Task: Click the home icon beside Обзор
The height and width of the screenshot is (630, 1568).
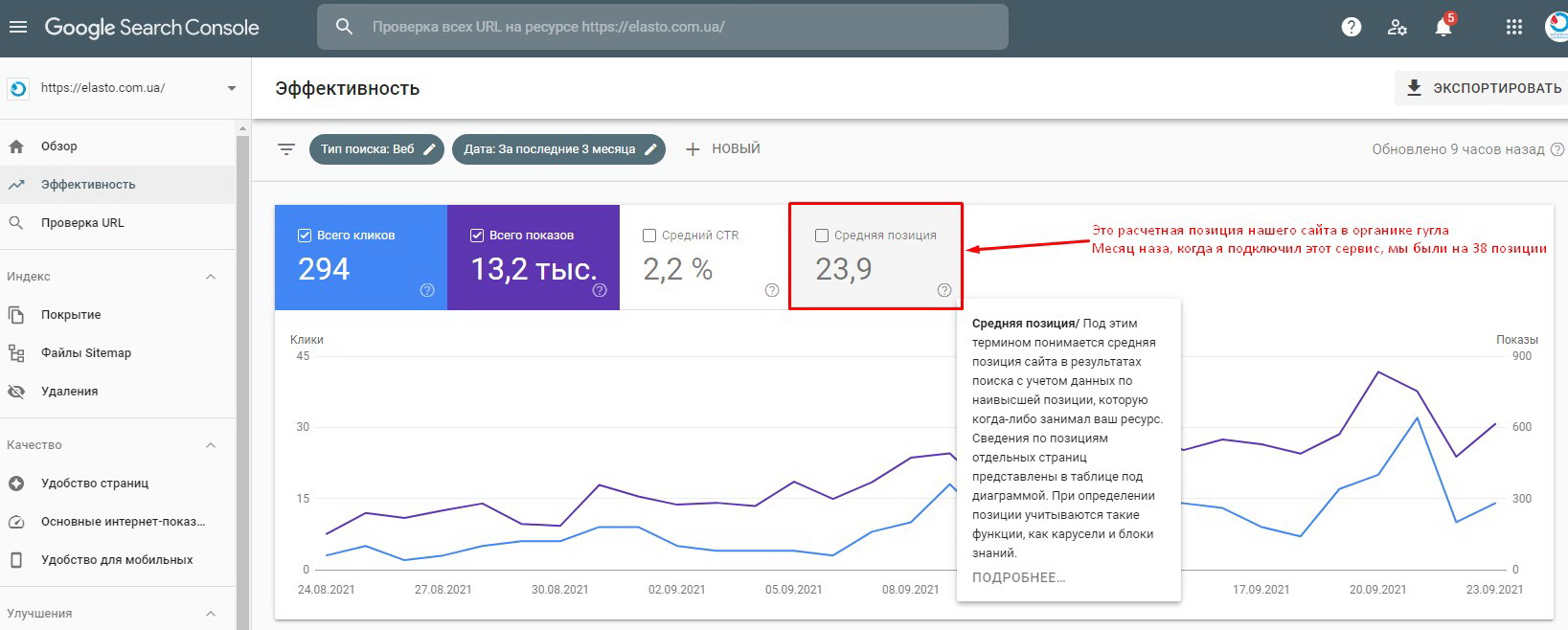Action: (16, 146)
